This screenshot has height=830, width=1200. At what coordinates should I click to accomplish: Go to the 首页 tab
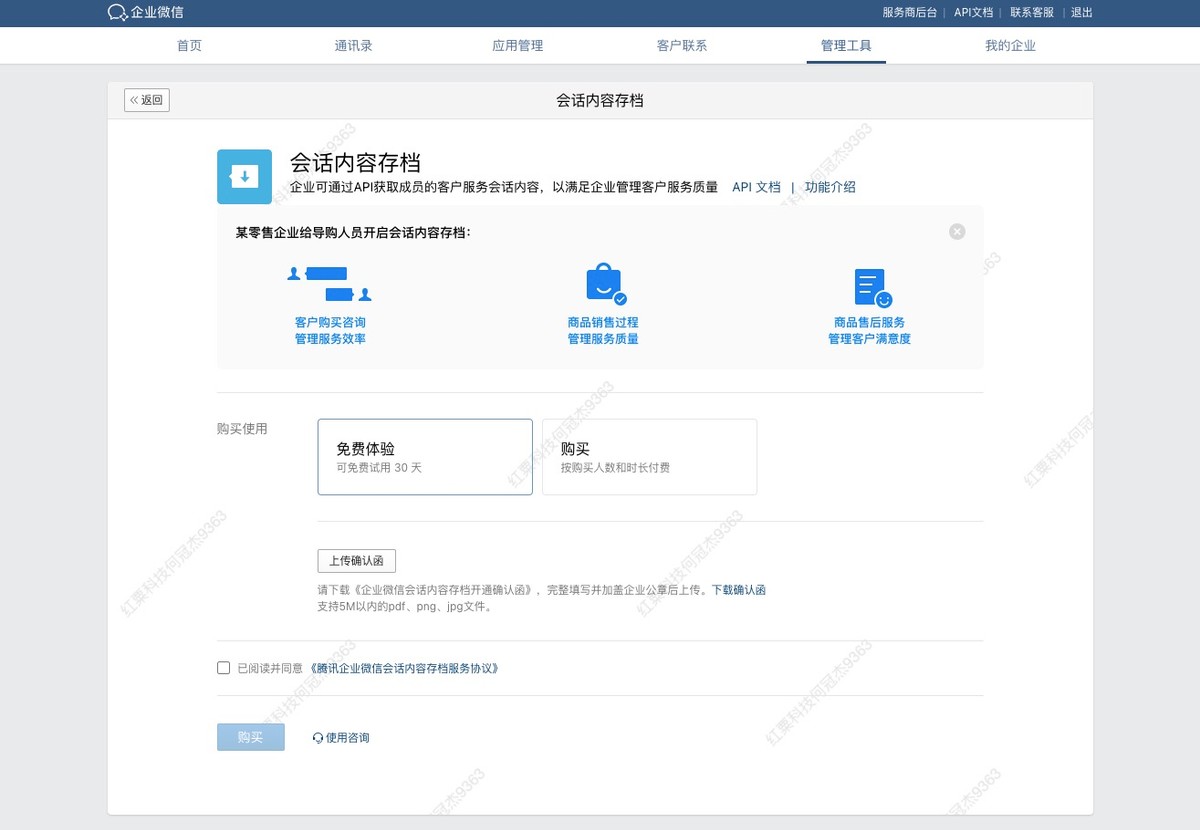click(189, 45)
